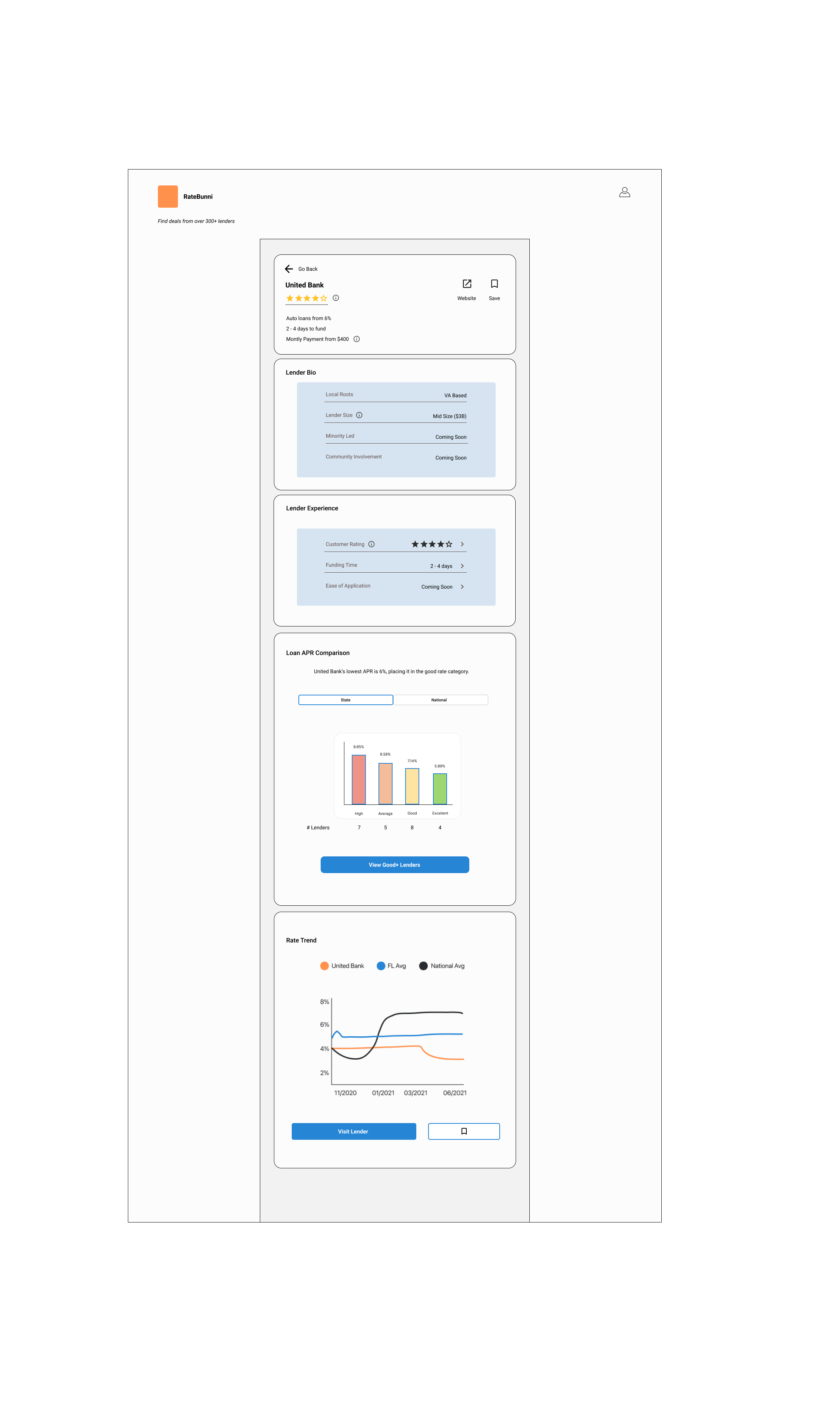Expand the Ease of Application row
The width and height of the screenshot is (840, 1402).
(x=462, y=587)
